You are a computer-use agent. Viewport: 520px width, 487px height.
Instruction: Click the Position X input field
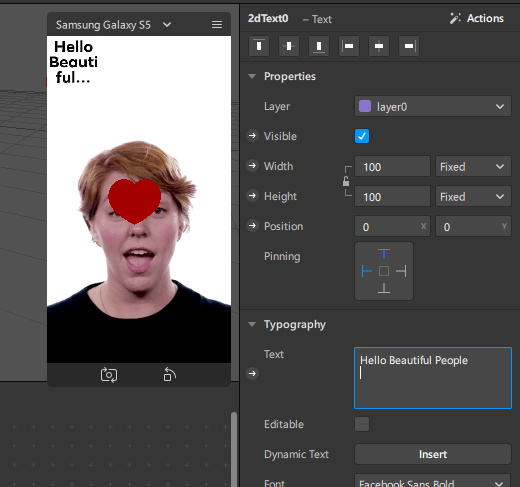[392, 227]
